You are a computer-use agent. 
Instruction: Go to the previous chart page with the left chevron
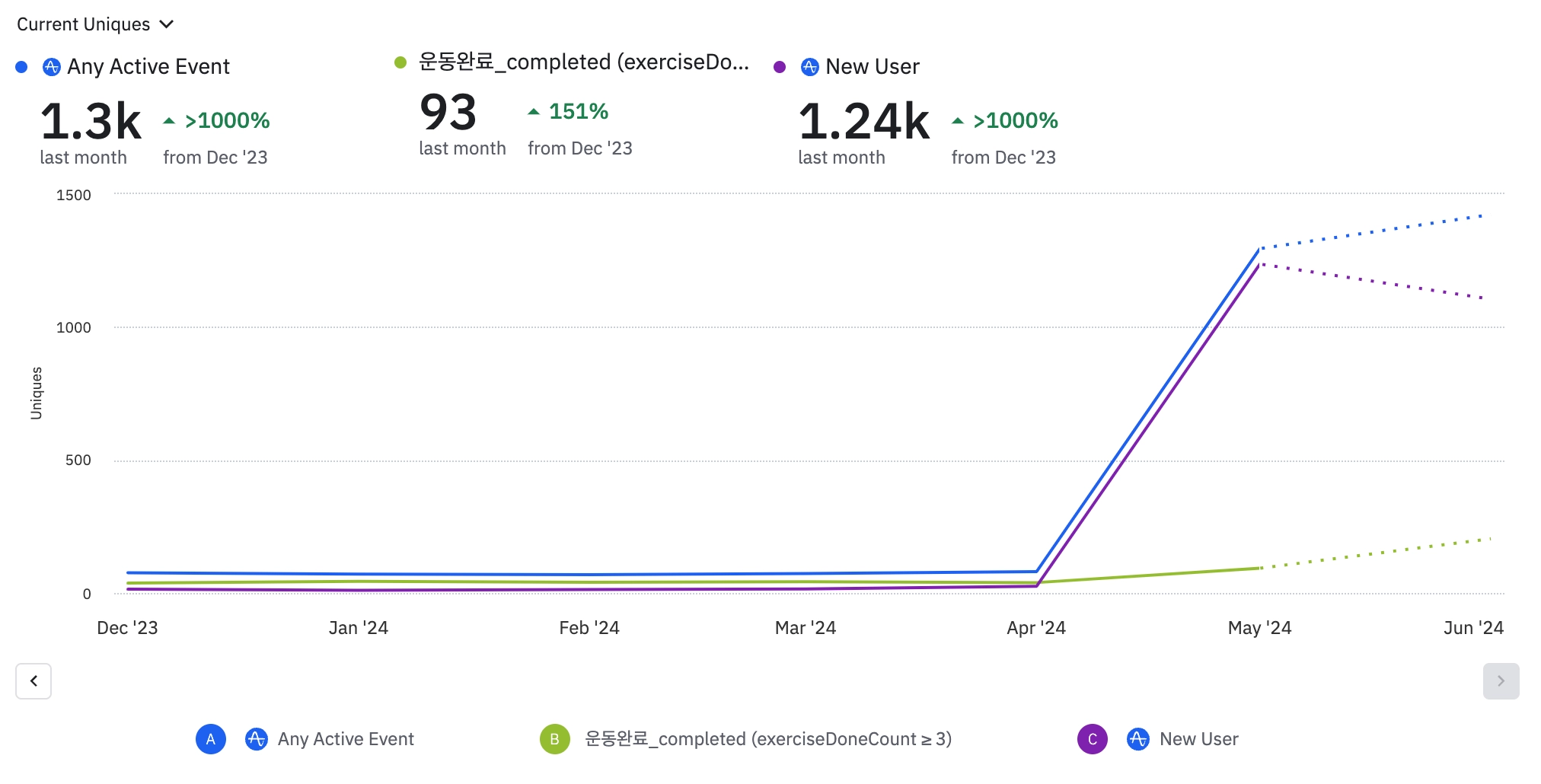(33, 681)
